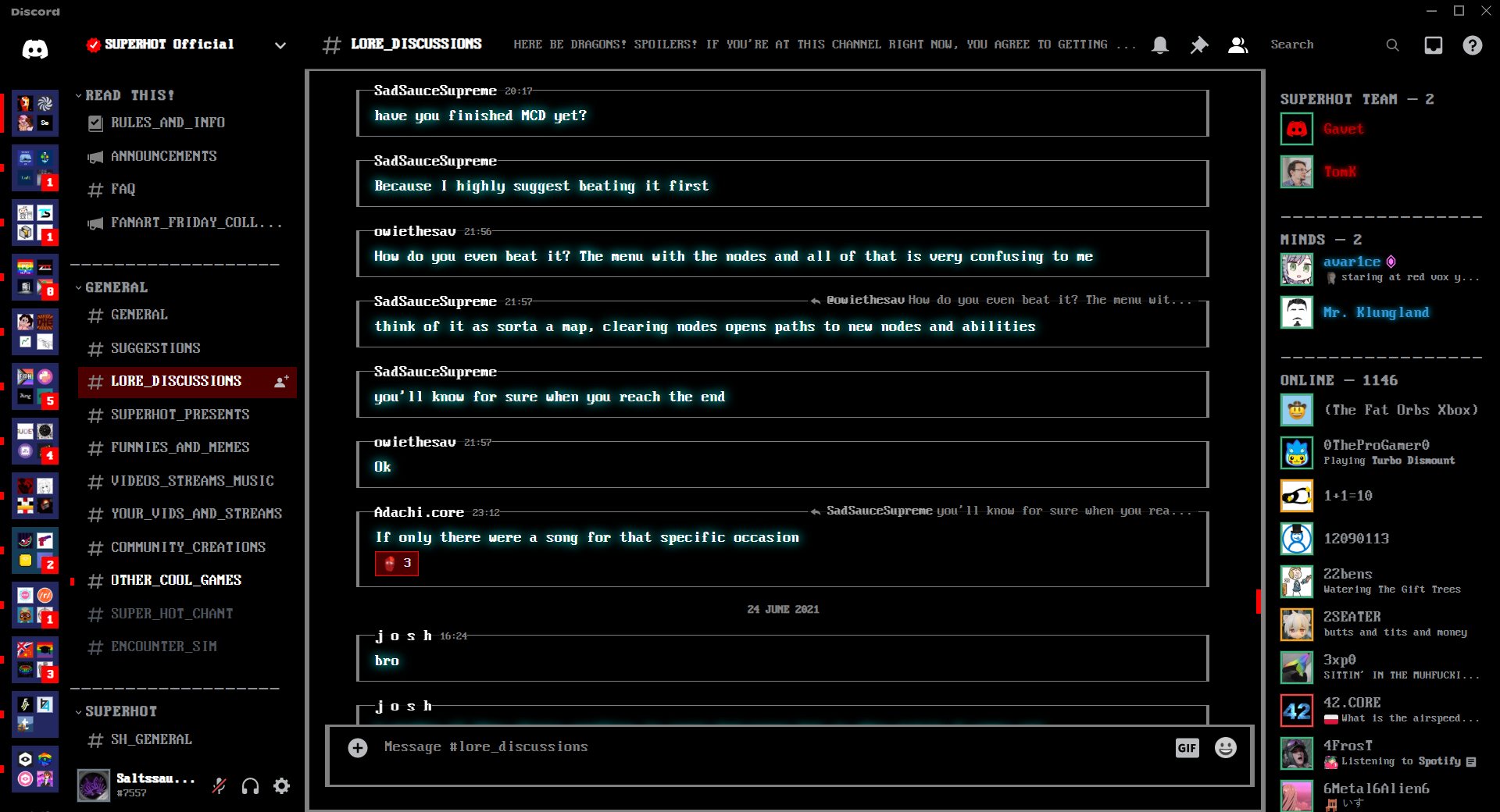Click the notification bell icon
This screenshot has height=812, width=1500.
pyautogui.click(x=1160, y=45)
